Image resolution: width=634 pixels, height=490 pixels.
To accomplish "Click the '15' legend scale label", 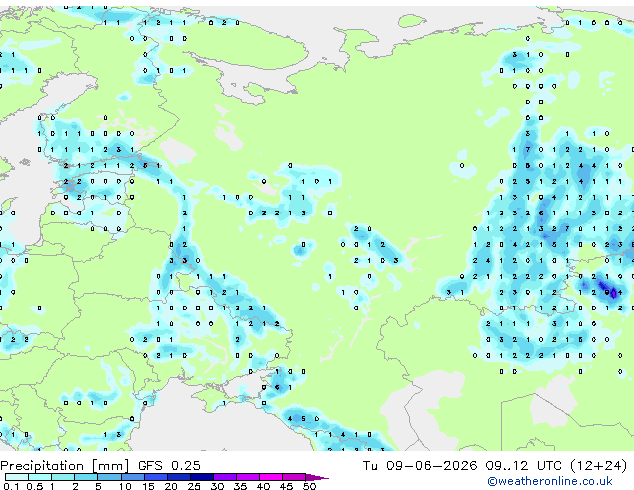I will 148,486.
